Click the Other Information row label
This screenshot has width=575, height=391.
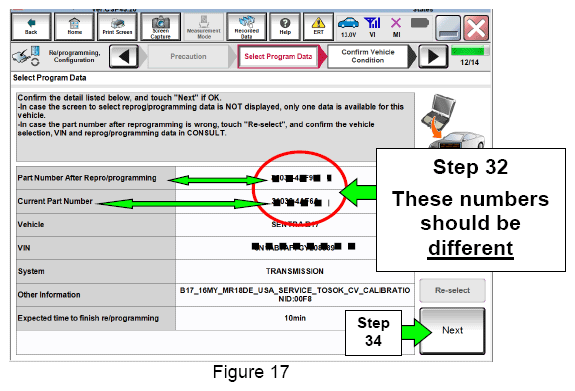49,295
